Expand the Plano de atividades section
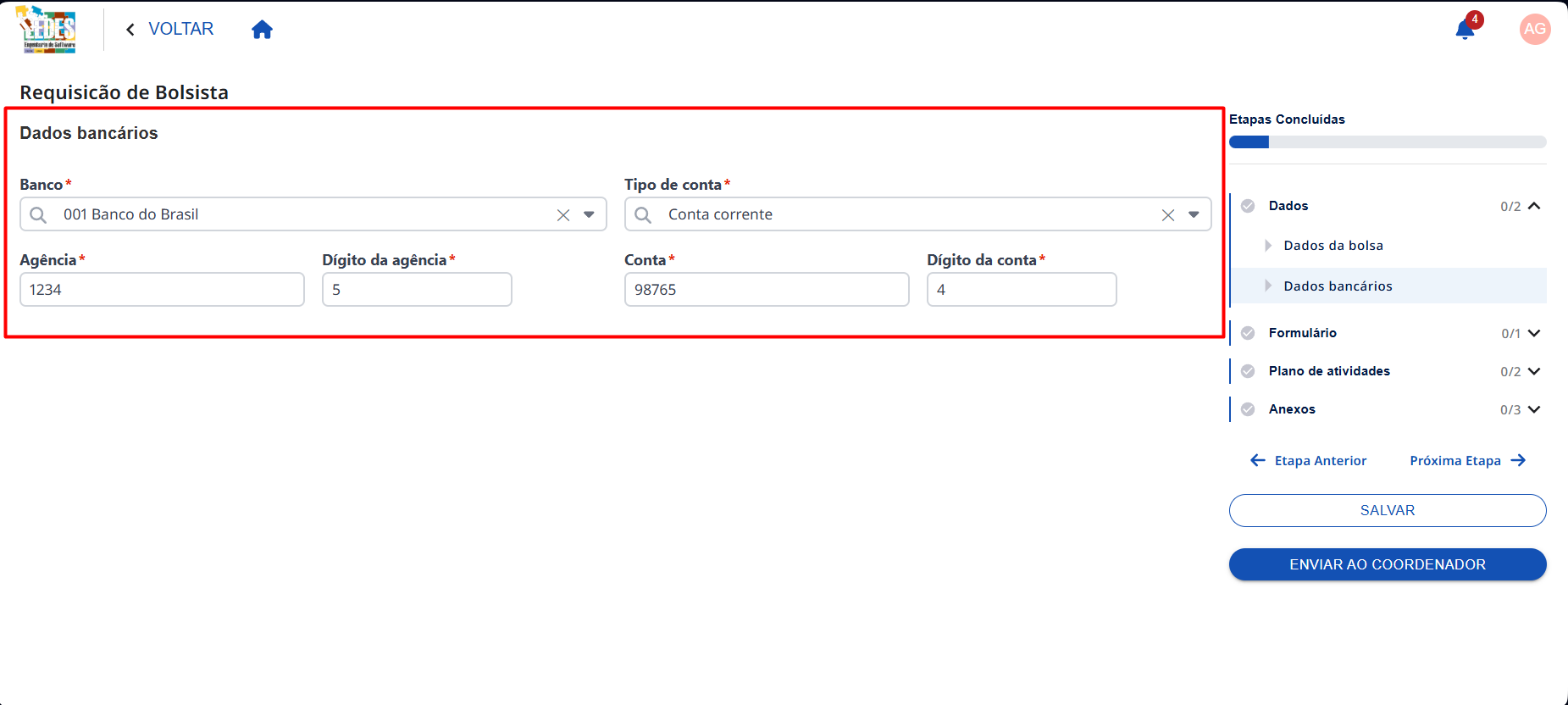Viewport: 1568px width, 705px height. click(x=1534, y=371)
